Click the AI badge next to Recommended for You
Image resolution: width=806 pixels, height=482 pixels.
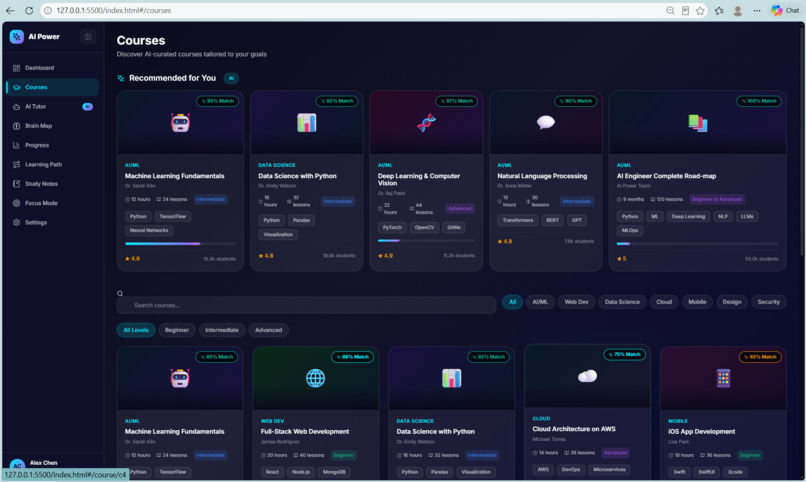tap(231, 78)
